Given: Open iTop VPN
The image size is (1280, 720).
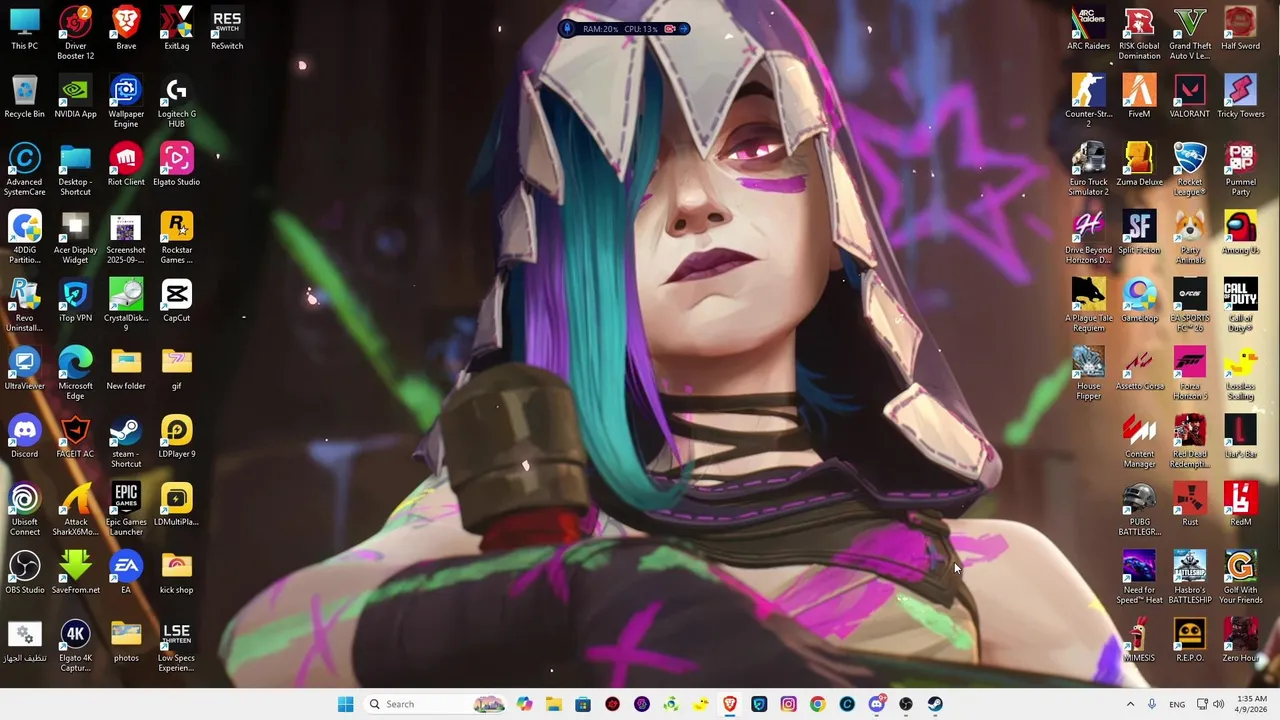Looking at the screenshot, I should (76, 301).
